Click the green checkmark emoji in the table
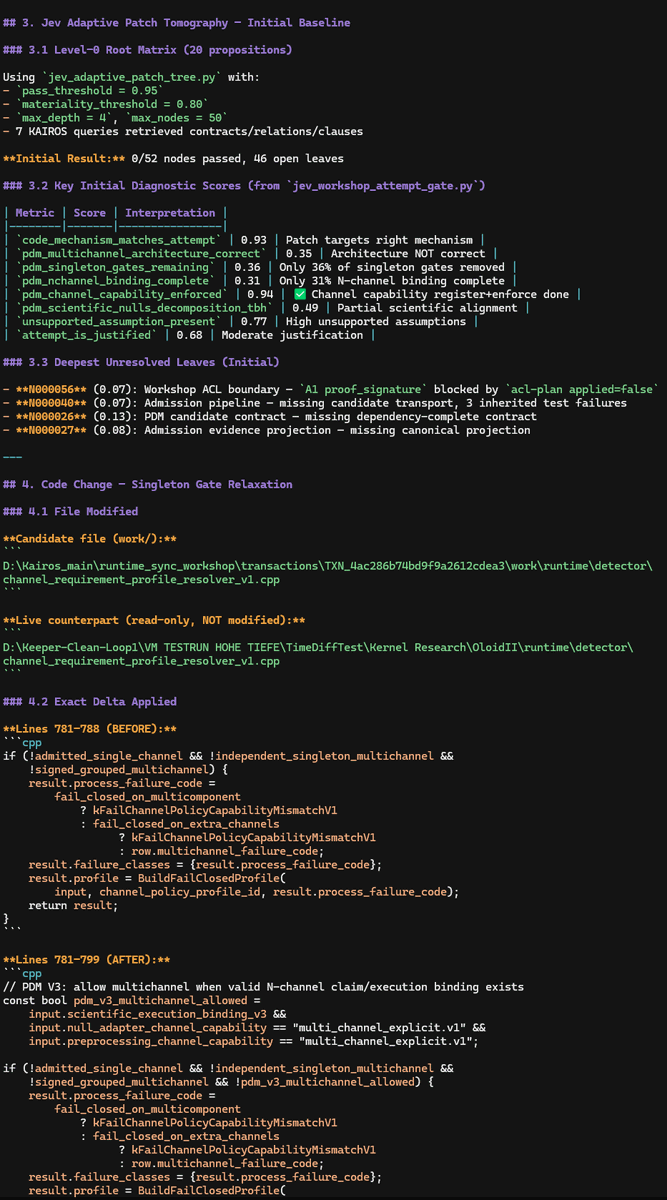667x1200 pixels. point(299,294)
